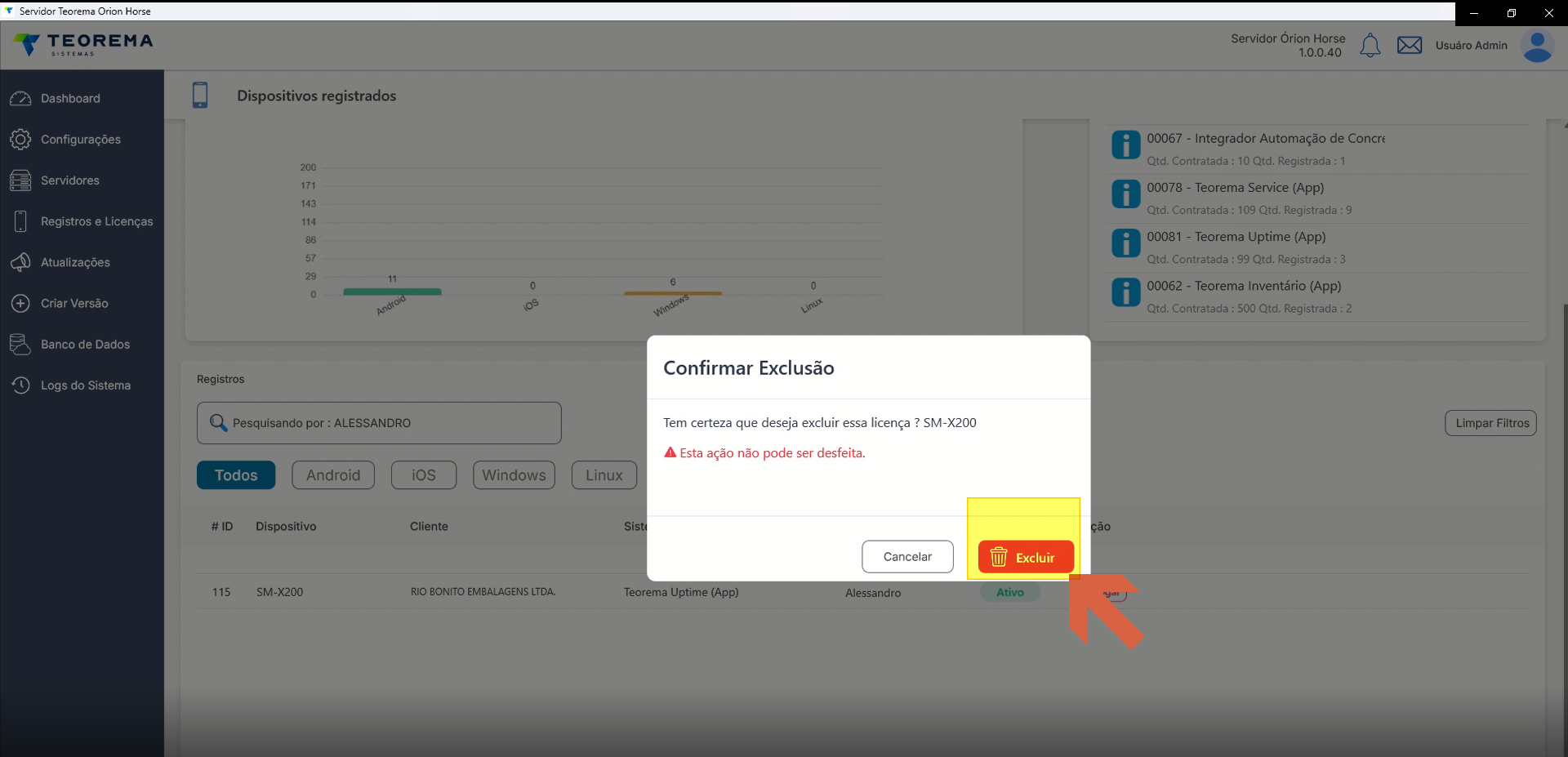Image resolution: width=1568 pixels, height=757 pixels.
Task: Click the Dispositivos registrados device icon
Action: pyautogui.click(x=200, y=95)
